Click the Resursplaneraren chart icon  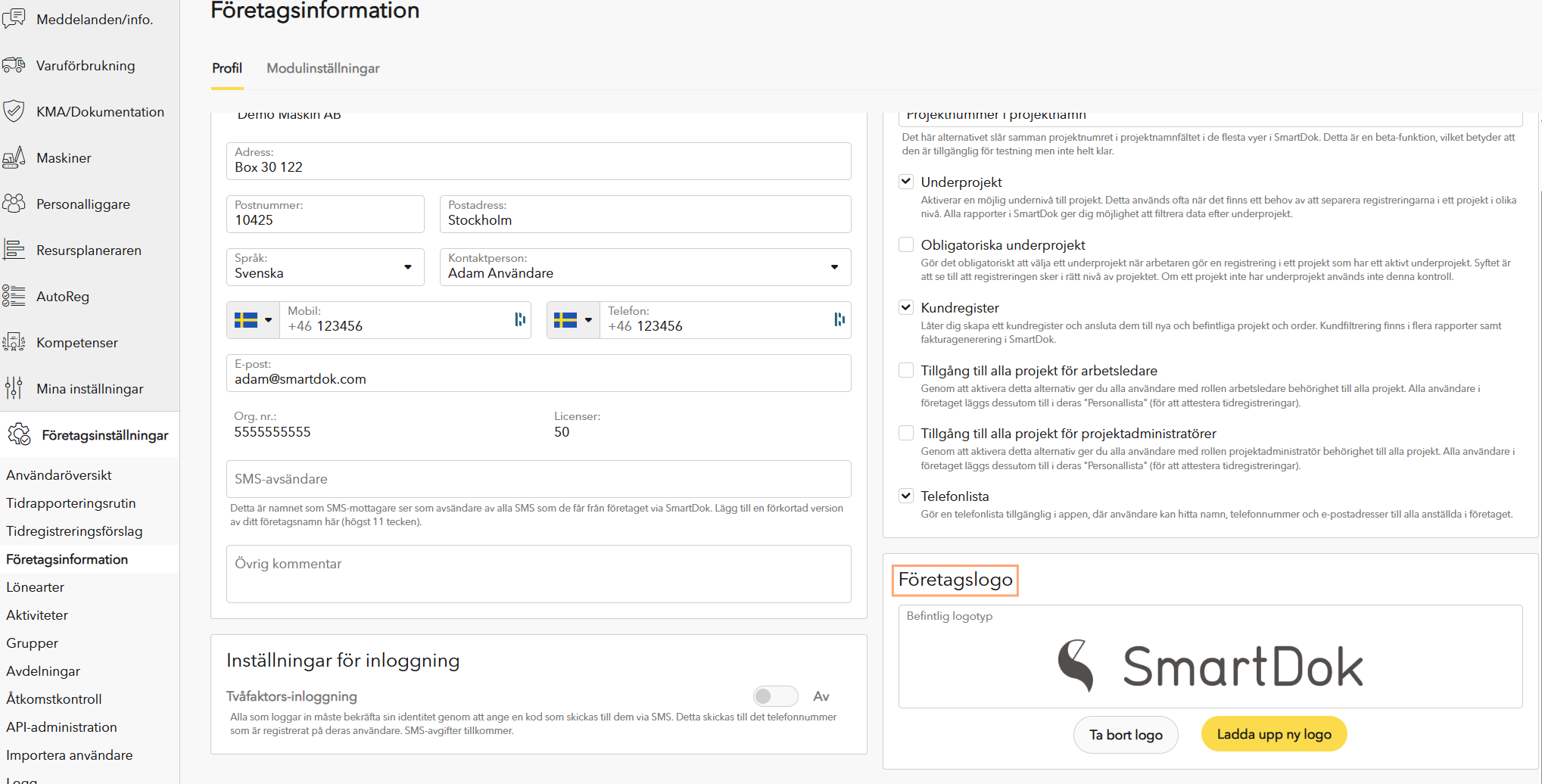(x=14, y=250)
